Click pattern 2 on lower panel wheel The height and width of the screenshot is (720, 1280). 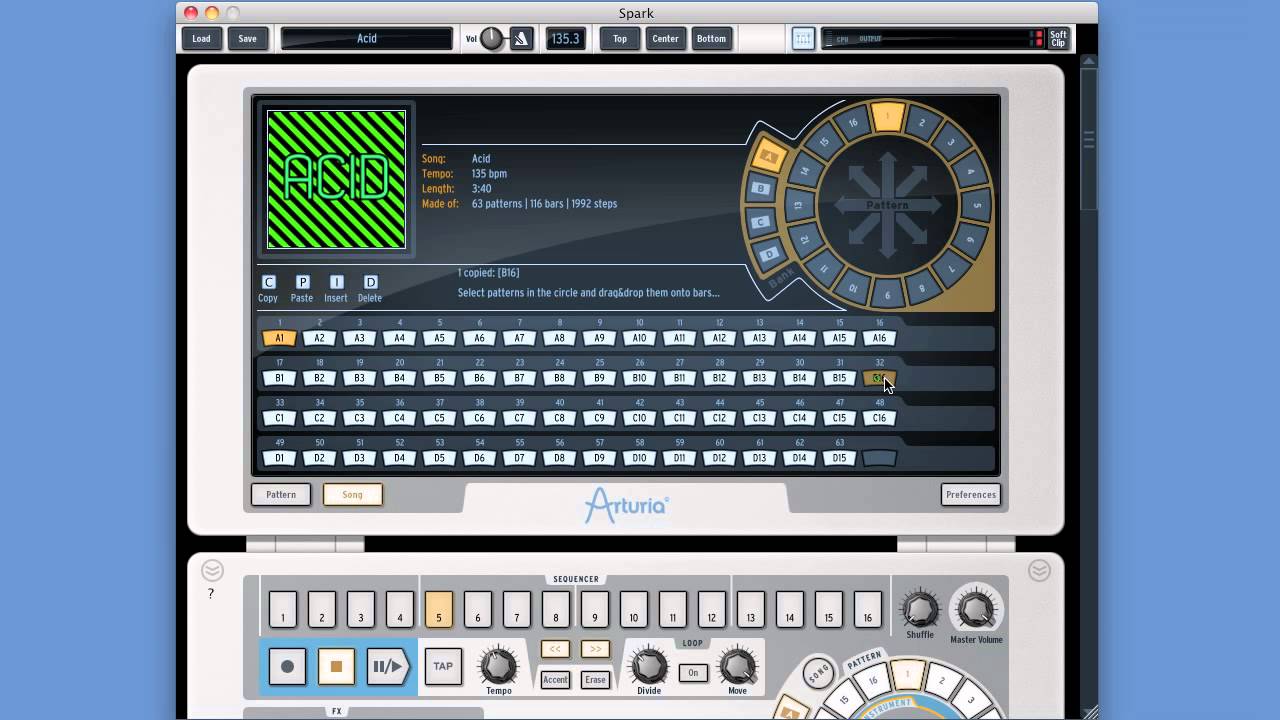click(x=941, y=682)
